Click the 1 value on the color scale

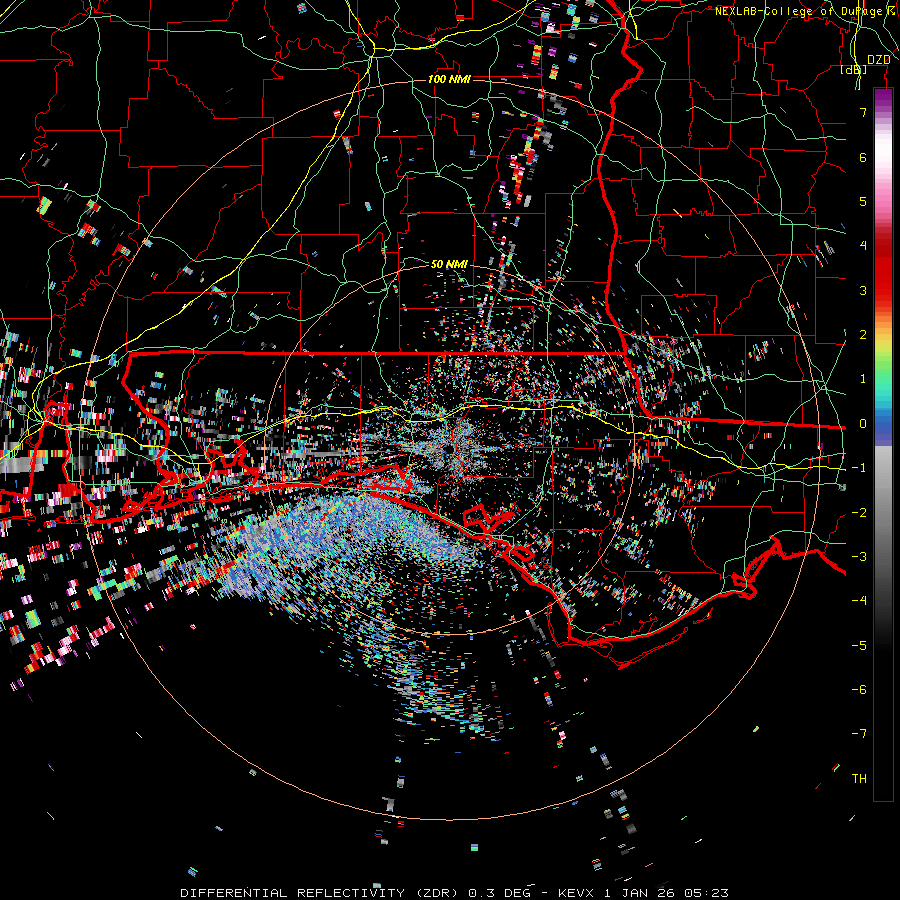[863, 379]
